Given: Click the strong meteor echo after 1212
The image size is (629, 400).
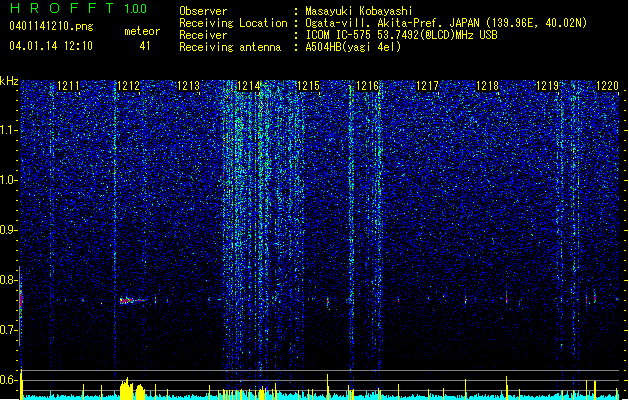Looking at the screenshot, I should click(132, 300).
